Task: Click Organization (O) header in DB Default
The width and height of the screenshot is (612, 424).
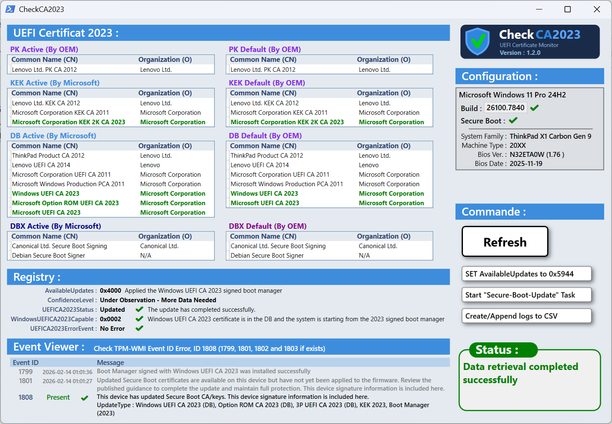Action: (384, 146)
